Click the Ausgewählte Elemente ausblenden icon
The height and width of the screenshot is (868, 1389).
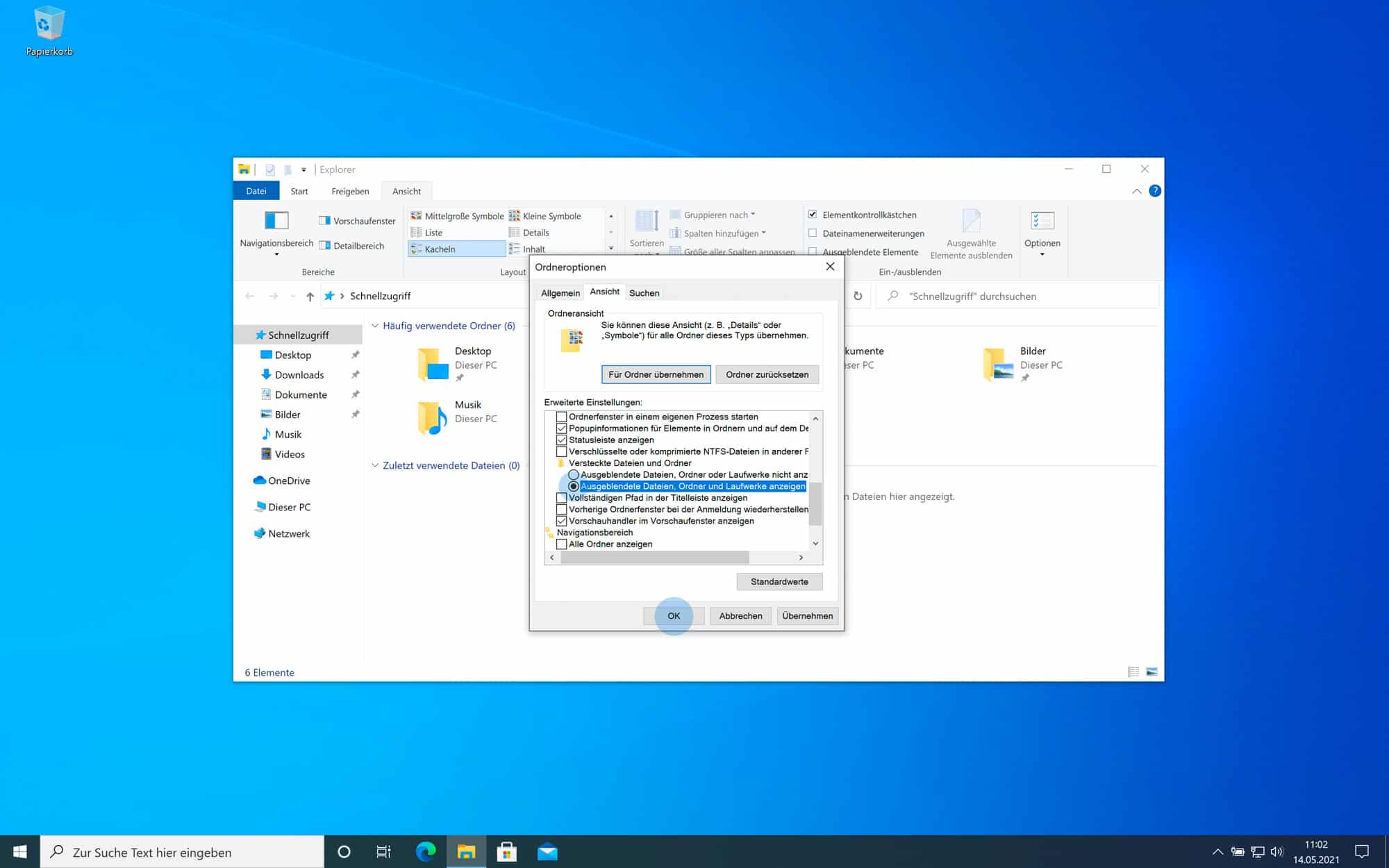click(971, 221)
